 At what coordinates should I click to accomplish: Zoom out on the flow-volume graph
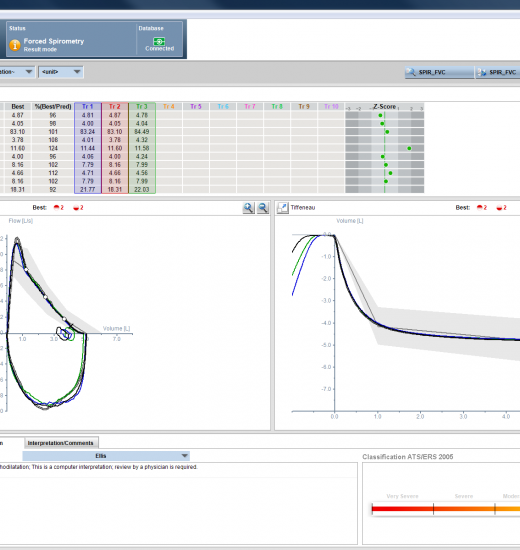coord(263,208)
